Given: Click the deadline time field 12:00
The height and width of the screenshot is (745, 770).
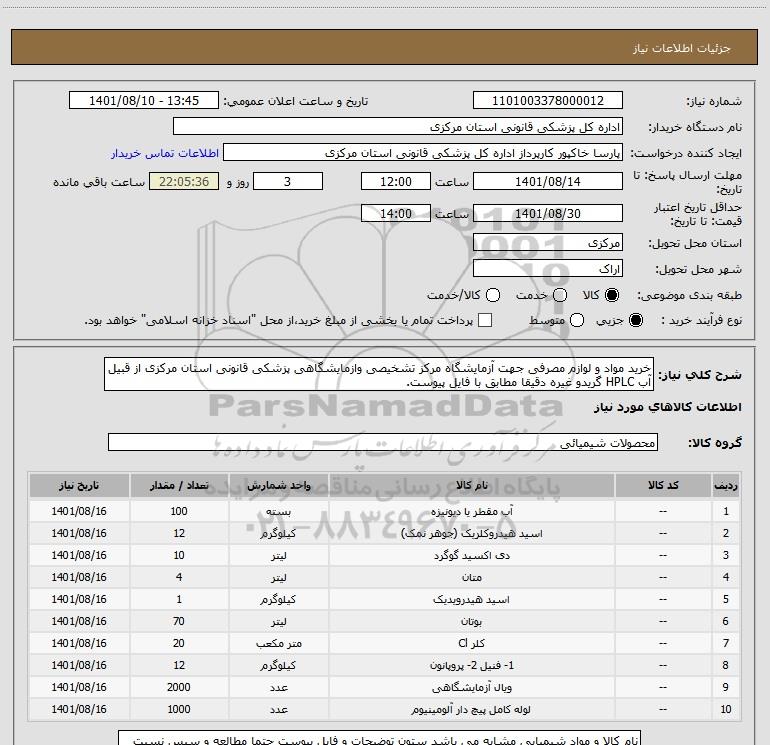Looking at the screenshot, I should click(396, 181).
